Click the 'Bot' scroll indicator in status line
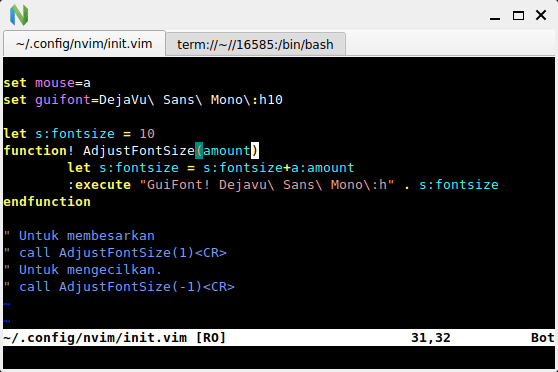Viewport: 558px width, 372px height. [543, 338]
